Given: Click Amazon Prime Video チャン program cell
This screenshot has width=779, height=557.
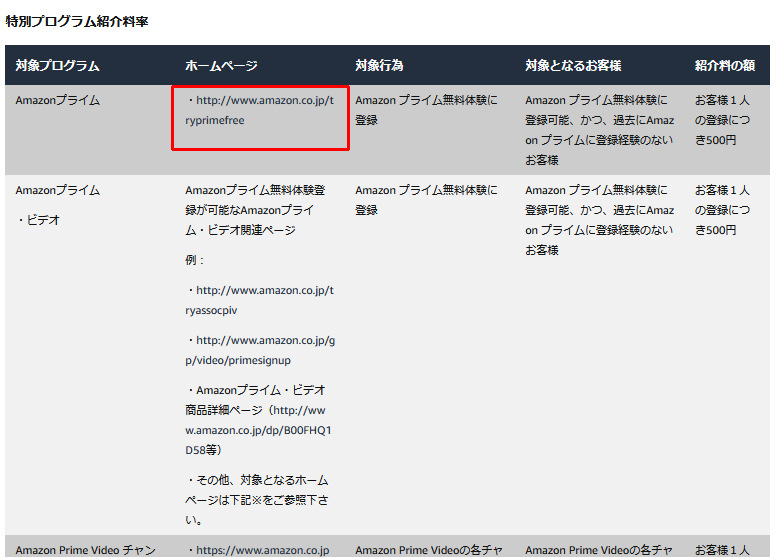Looking at the screenshot, I should (x=85, y=550).
